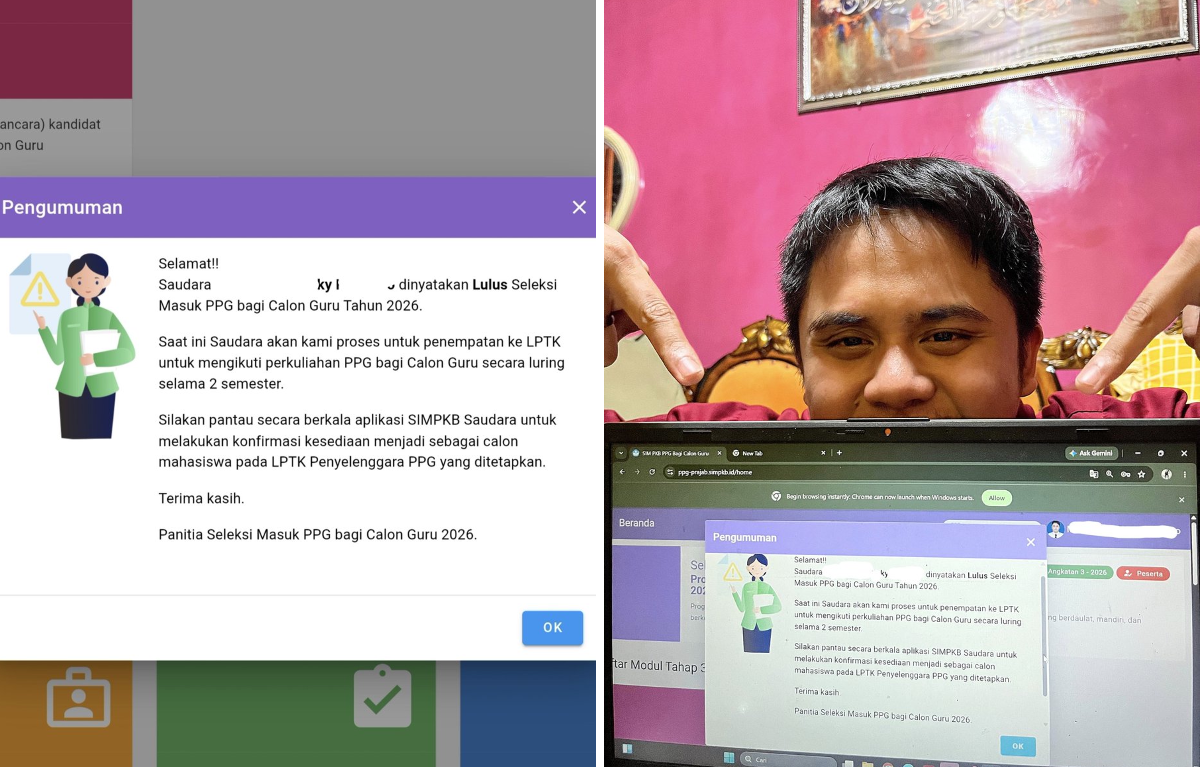The height and width of the screenshot is (767, 1200).
Task: Open the clipboard checkmark tile icon
Action: pos(383,697)
